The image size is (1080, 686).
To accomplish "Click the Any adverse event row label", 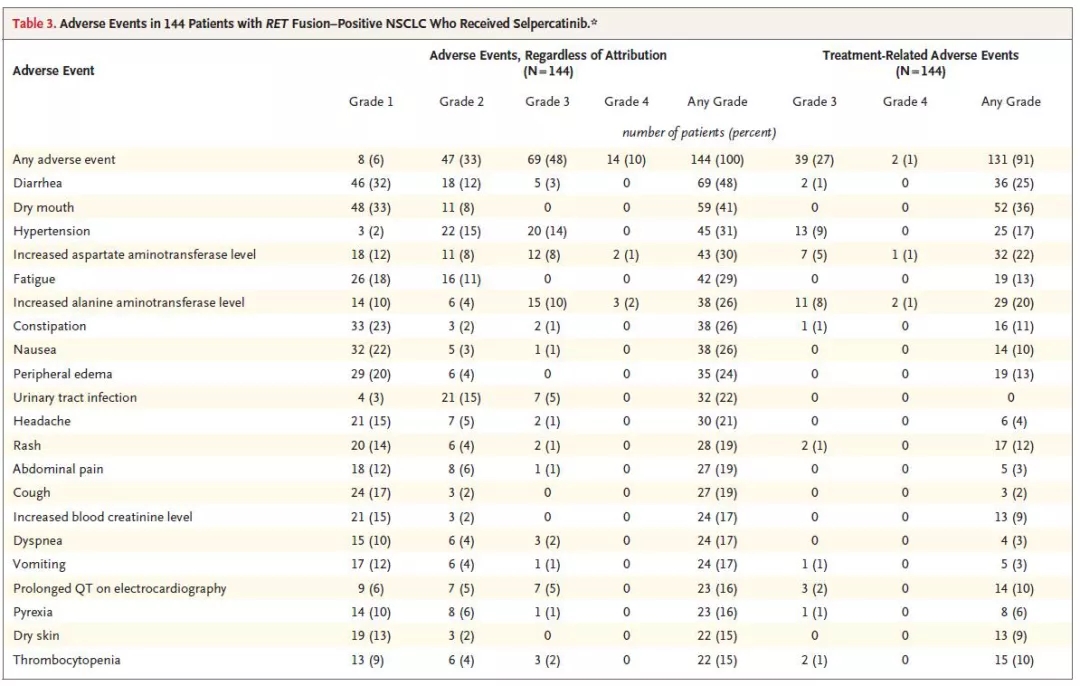I will (x=64, y=160).
